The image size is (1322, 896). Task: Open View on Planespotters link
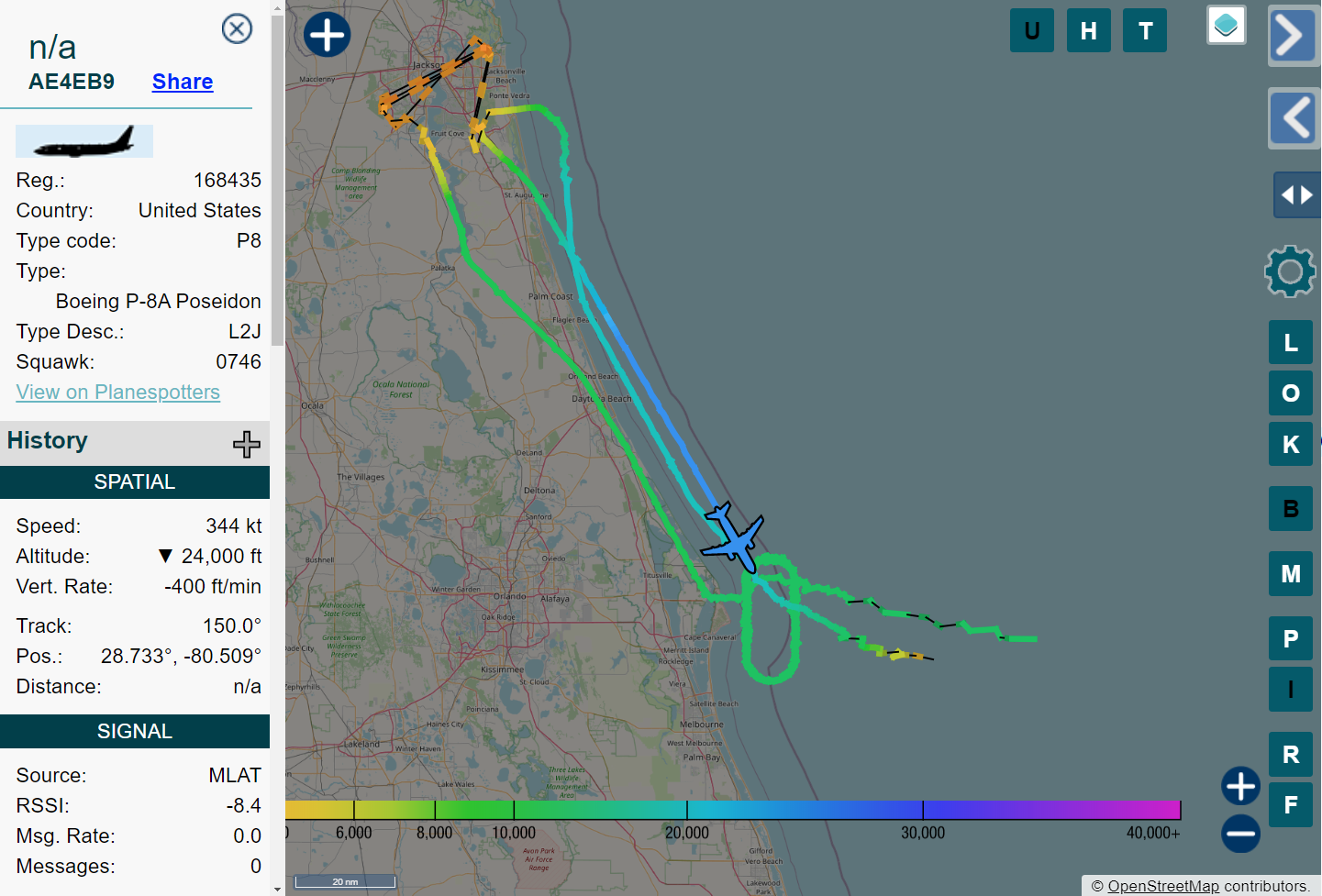pos(118,392)
